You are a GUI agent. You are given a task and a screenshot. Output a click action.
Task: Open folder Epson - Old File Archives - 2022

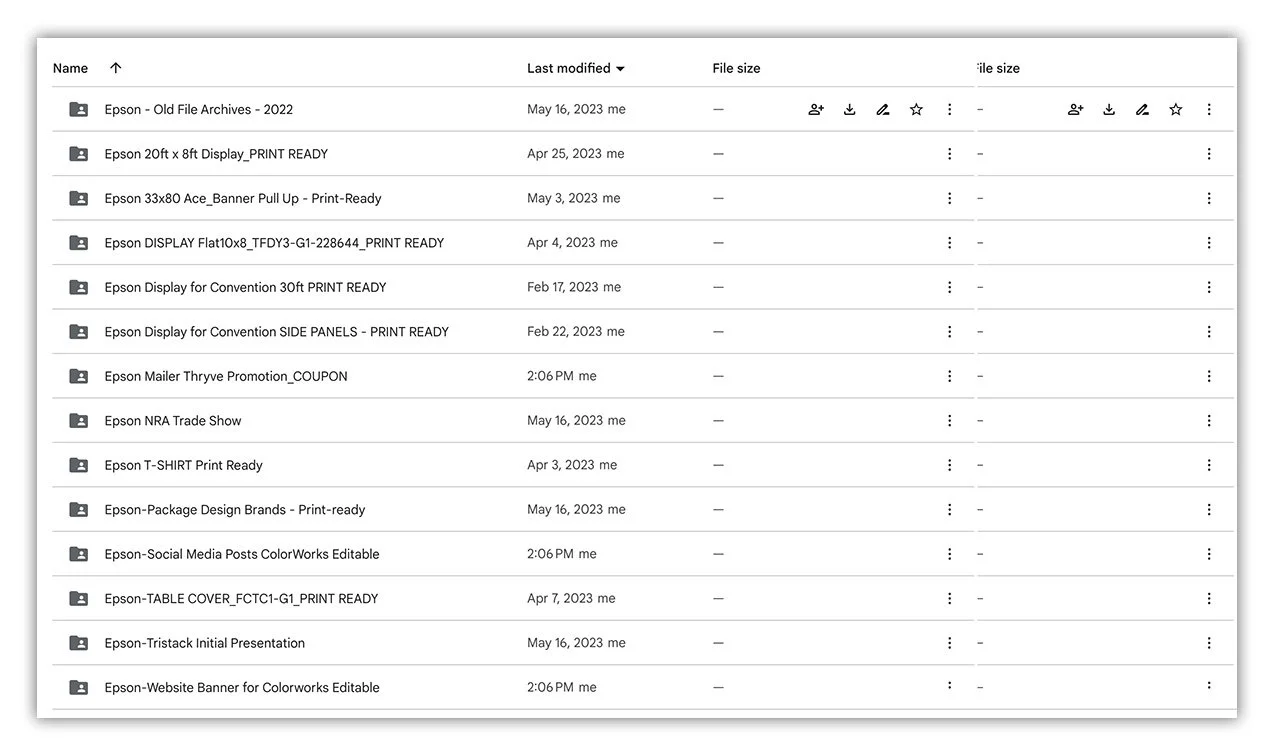(198, 110)
